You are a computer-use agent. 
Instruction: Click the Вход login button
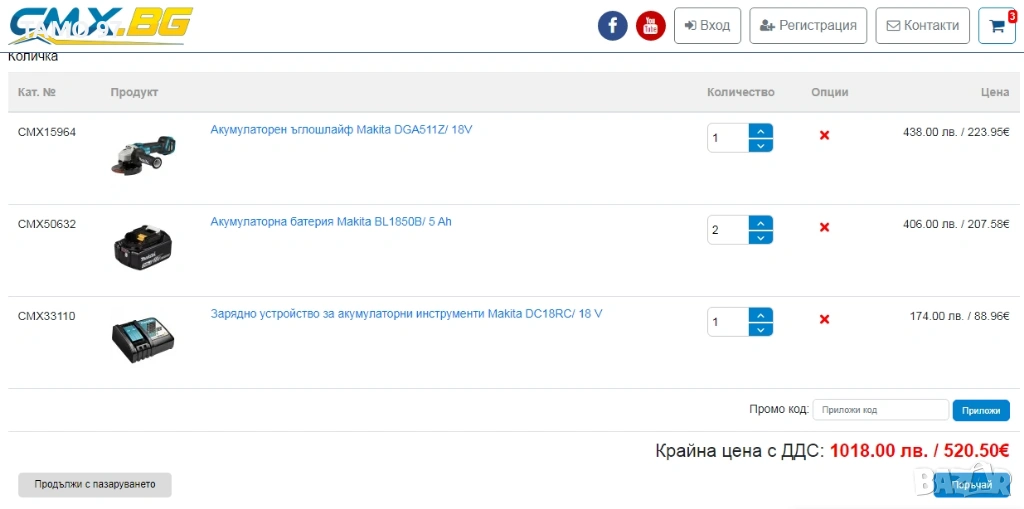click(707, 25)
